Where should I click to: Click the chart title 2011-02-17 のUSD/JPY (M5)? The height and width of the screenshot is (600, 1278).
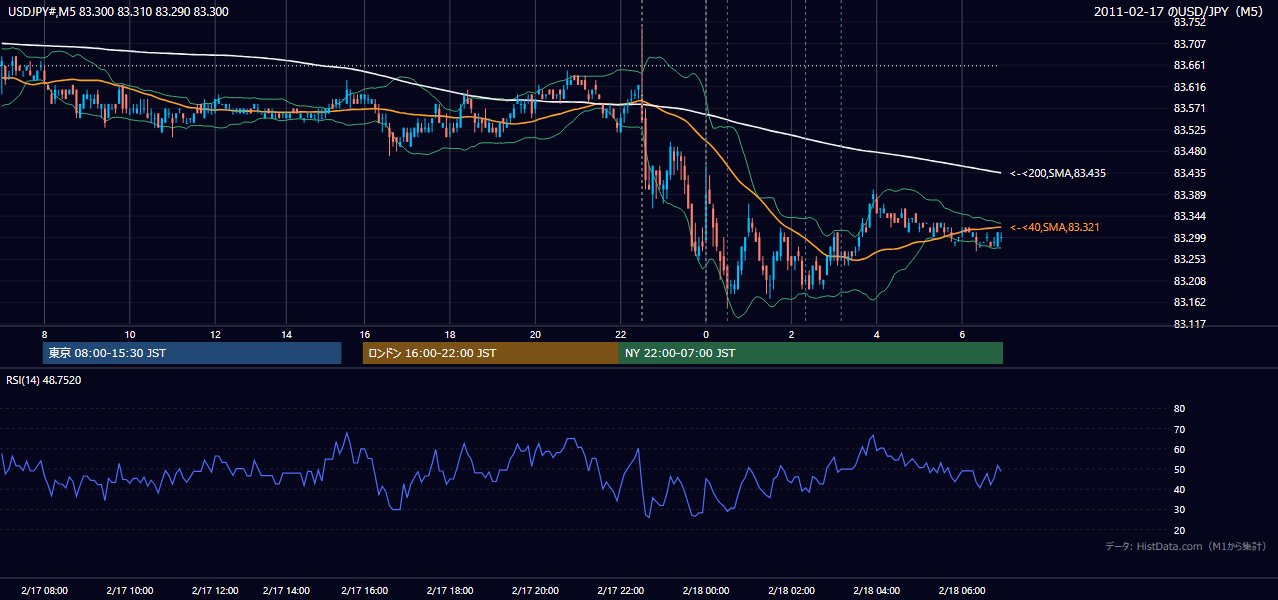1180,12
